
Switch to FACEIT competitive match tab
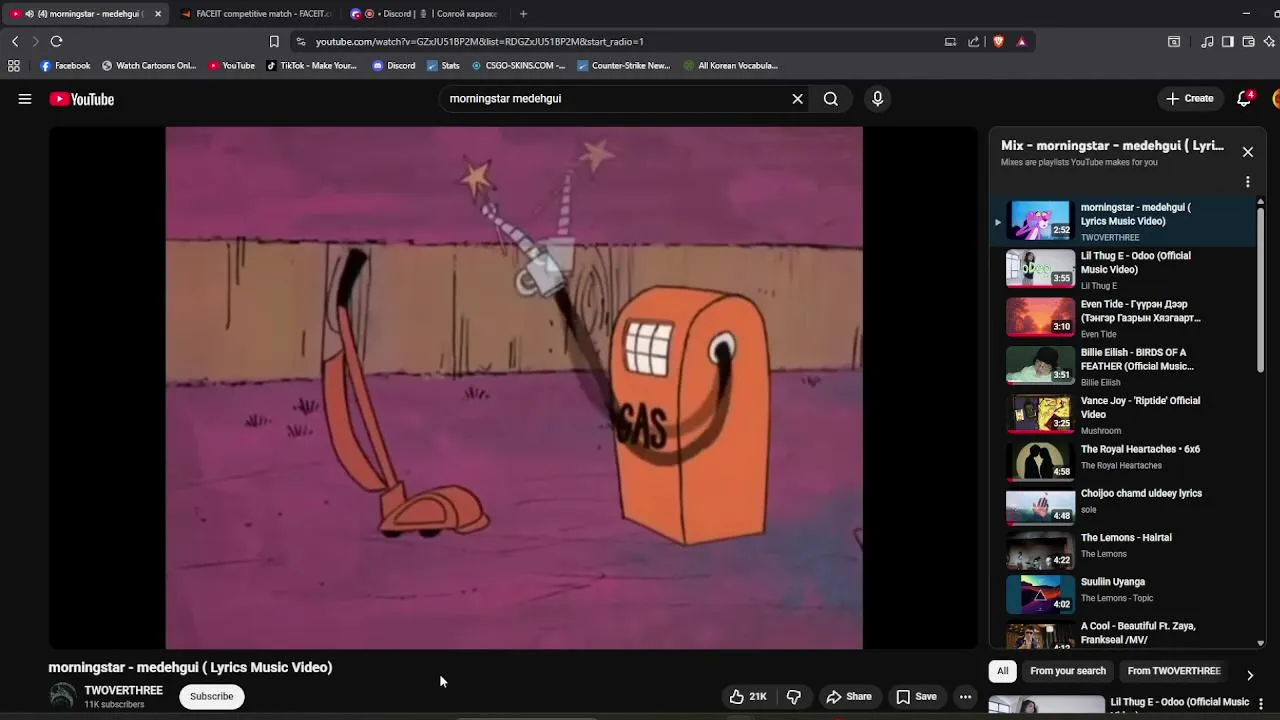(x=257, y=14)
